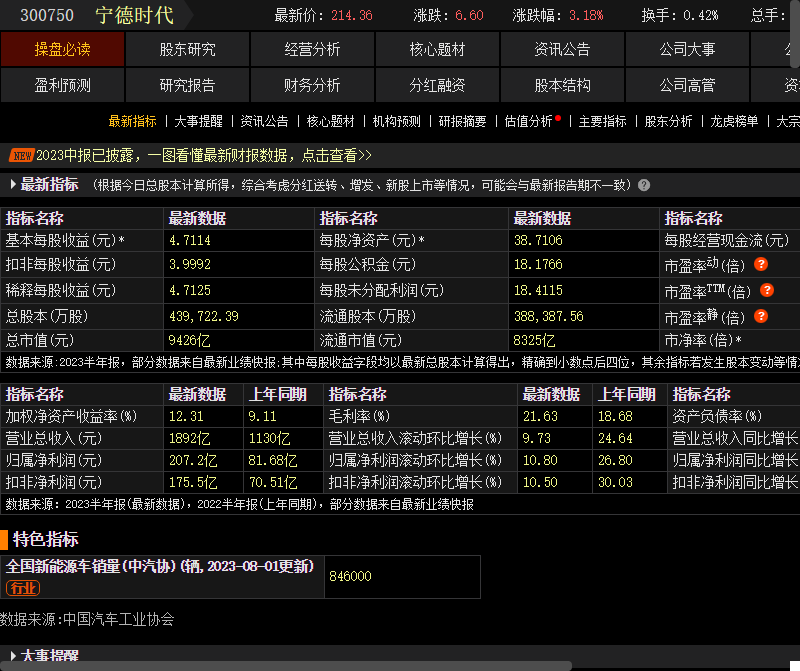
Task: Click 每股净资产 value 38.7106
Action: 538,240
